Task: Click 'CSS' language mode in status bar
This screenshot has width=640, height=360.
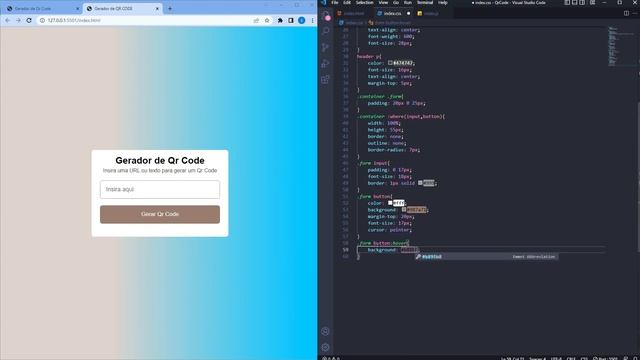Action: point(584,358)
